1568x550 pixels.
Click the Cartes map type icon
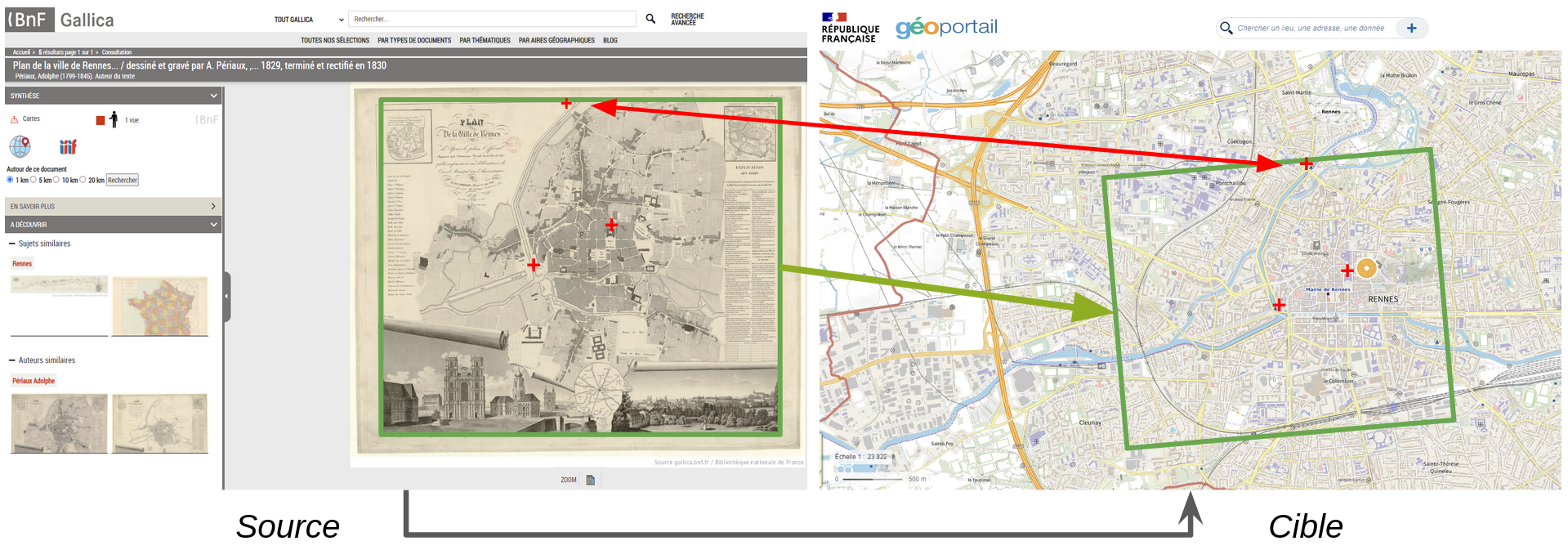pyautogui.click(x=14, y=119)
